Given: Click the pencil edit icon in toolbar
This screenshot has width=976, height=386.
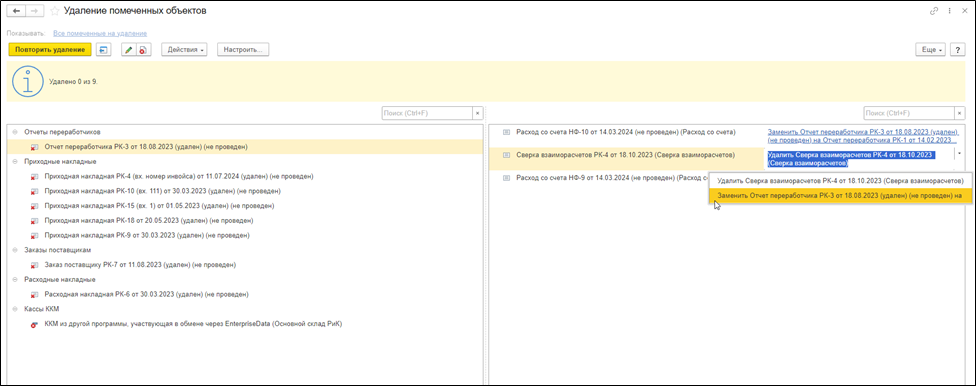Looking at the screenshot, I should (x=129, y=50).
